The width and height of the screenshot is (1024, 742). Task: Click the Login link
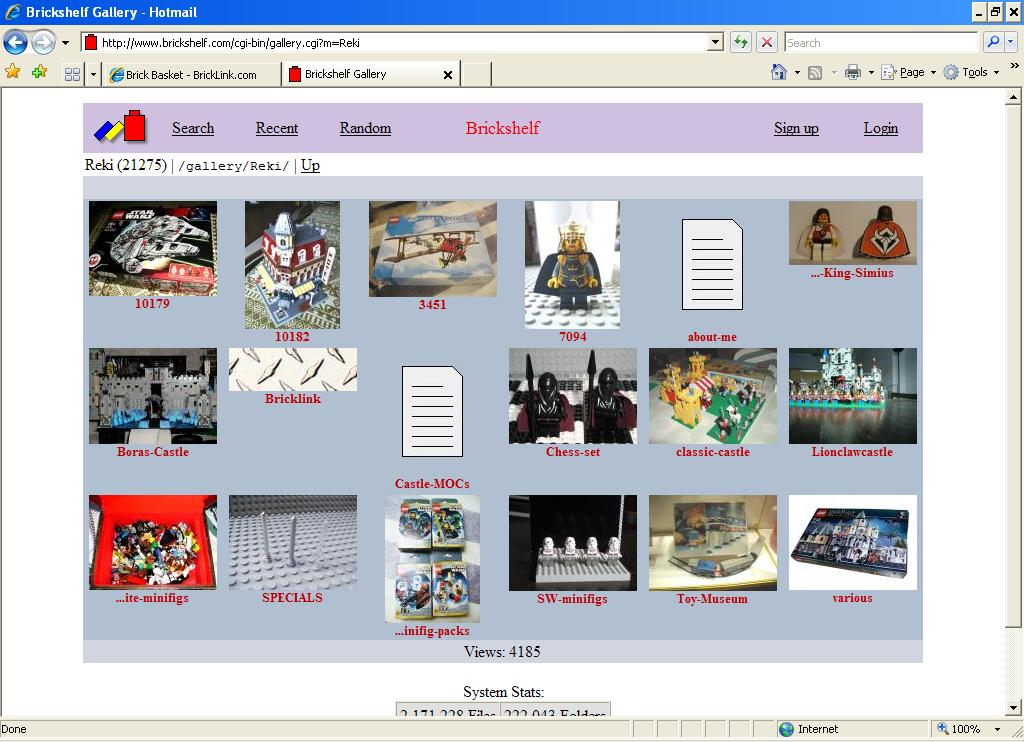(880, 128)
